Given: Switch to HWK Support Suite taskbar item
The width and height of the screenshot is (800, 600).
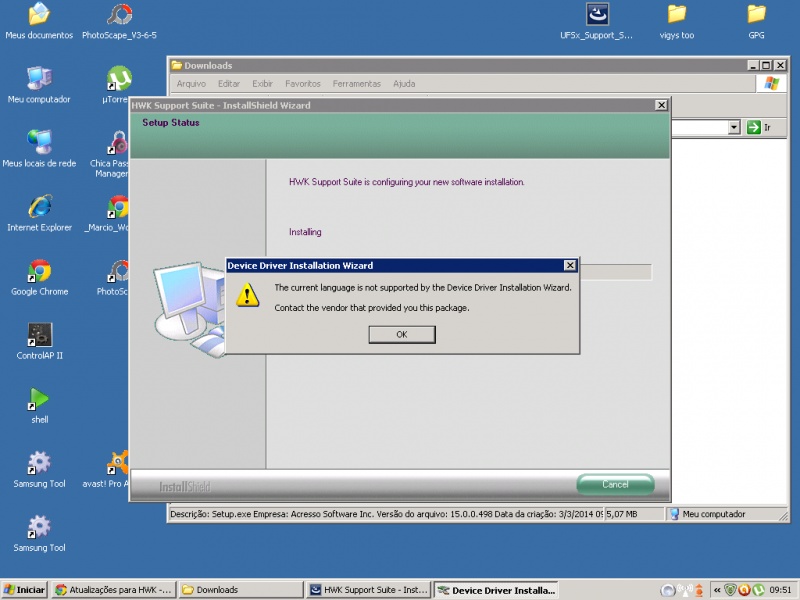Looking at the screenshot, I should [369, 590].
